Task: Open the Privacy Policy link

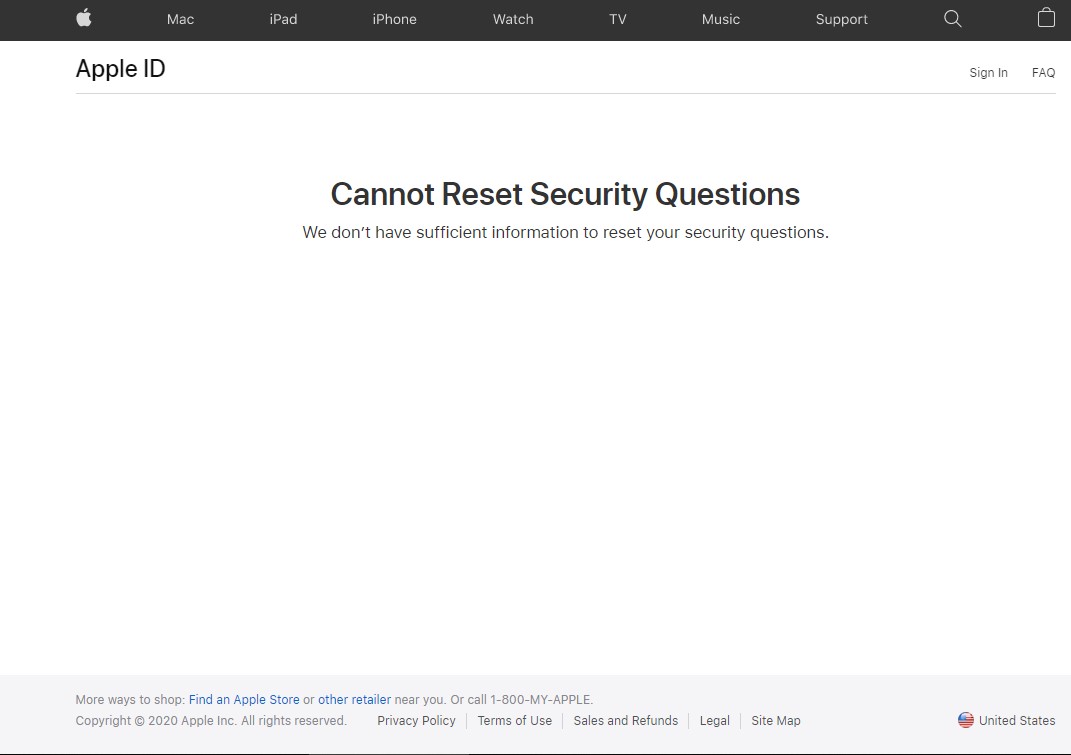Action: tap(416, 720)
